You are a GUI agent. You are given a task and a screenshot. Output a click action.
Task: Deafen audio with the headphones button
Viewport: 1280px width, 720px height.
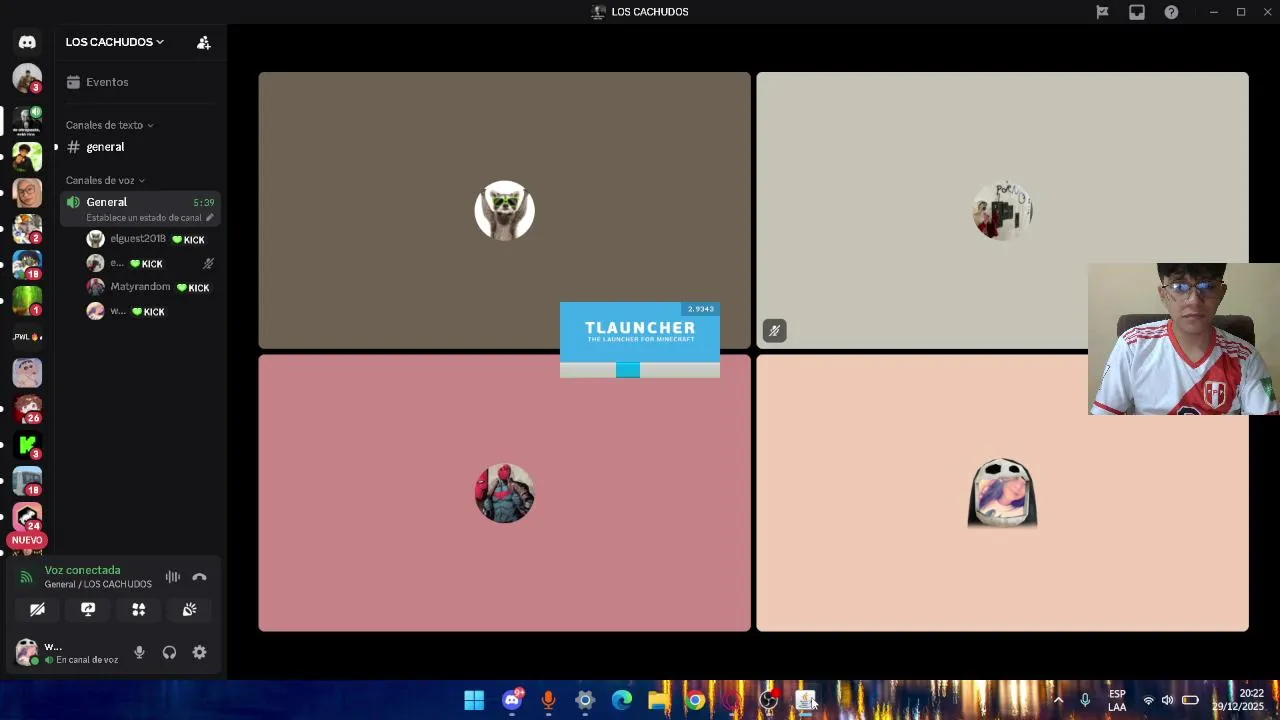pyautogui.click(x=169, y=652)
